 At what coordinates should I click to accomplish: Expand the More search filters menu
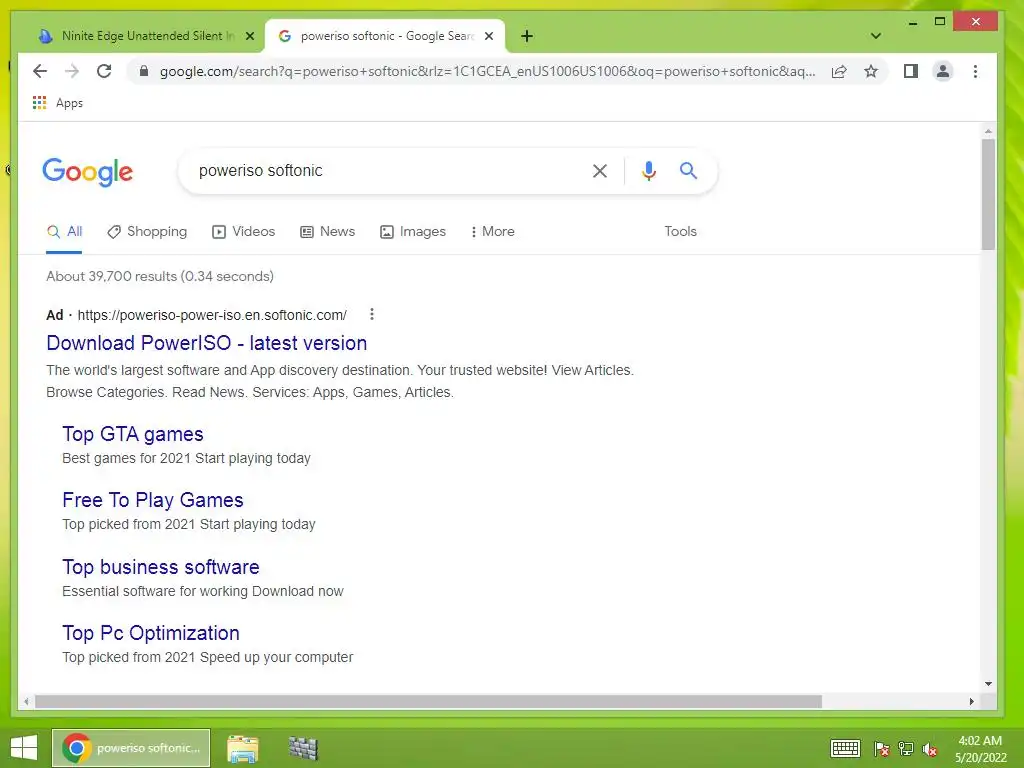point(492,232)
